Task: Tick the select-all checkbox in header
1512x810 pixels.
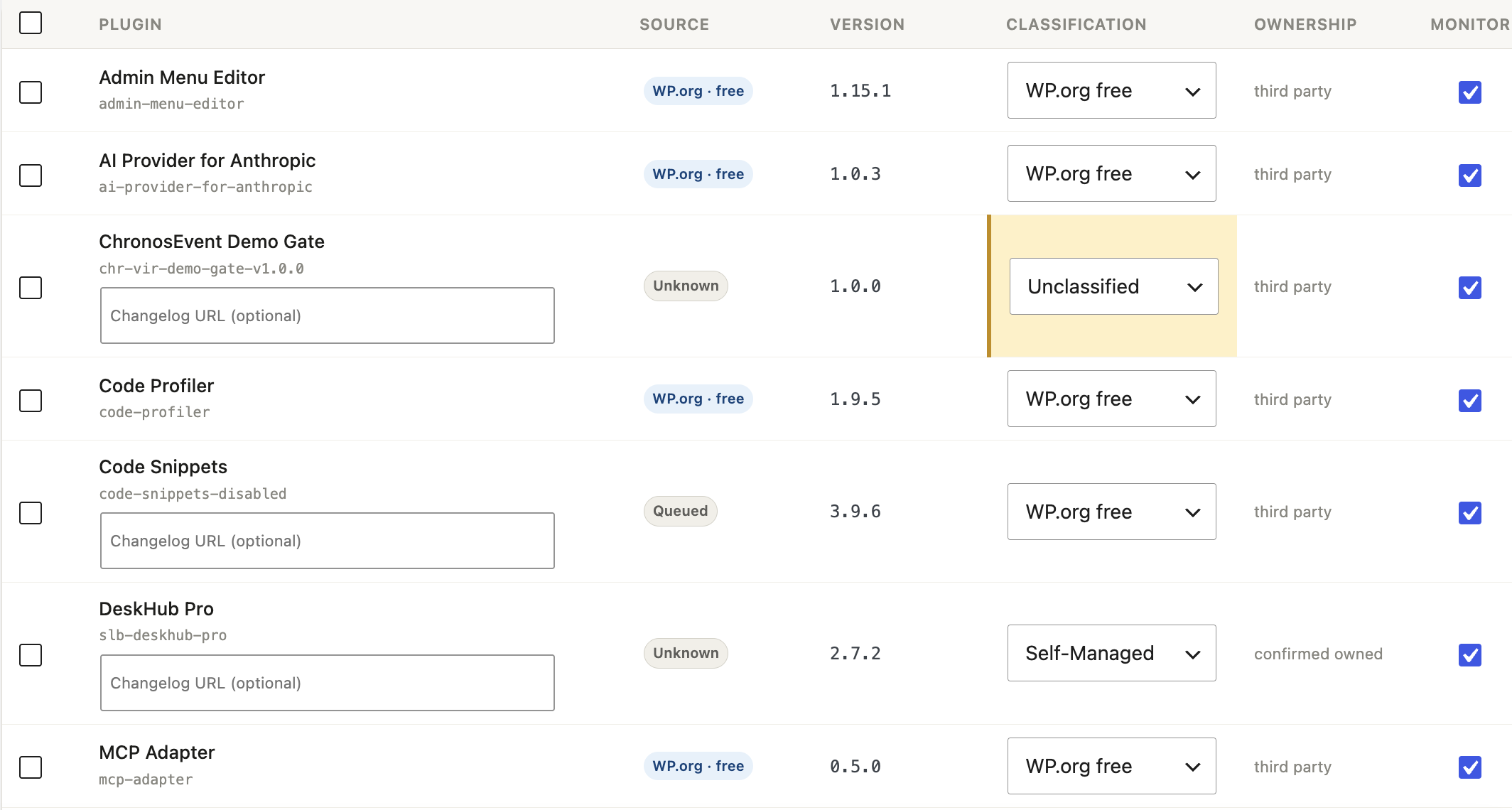Action: 31,23
